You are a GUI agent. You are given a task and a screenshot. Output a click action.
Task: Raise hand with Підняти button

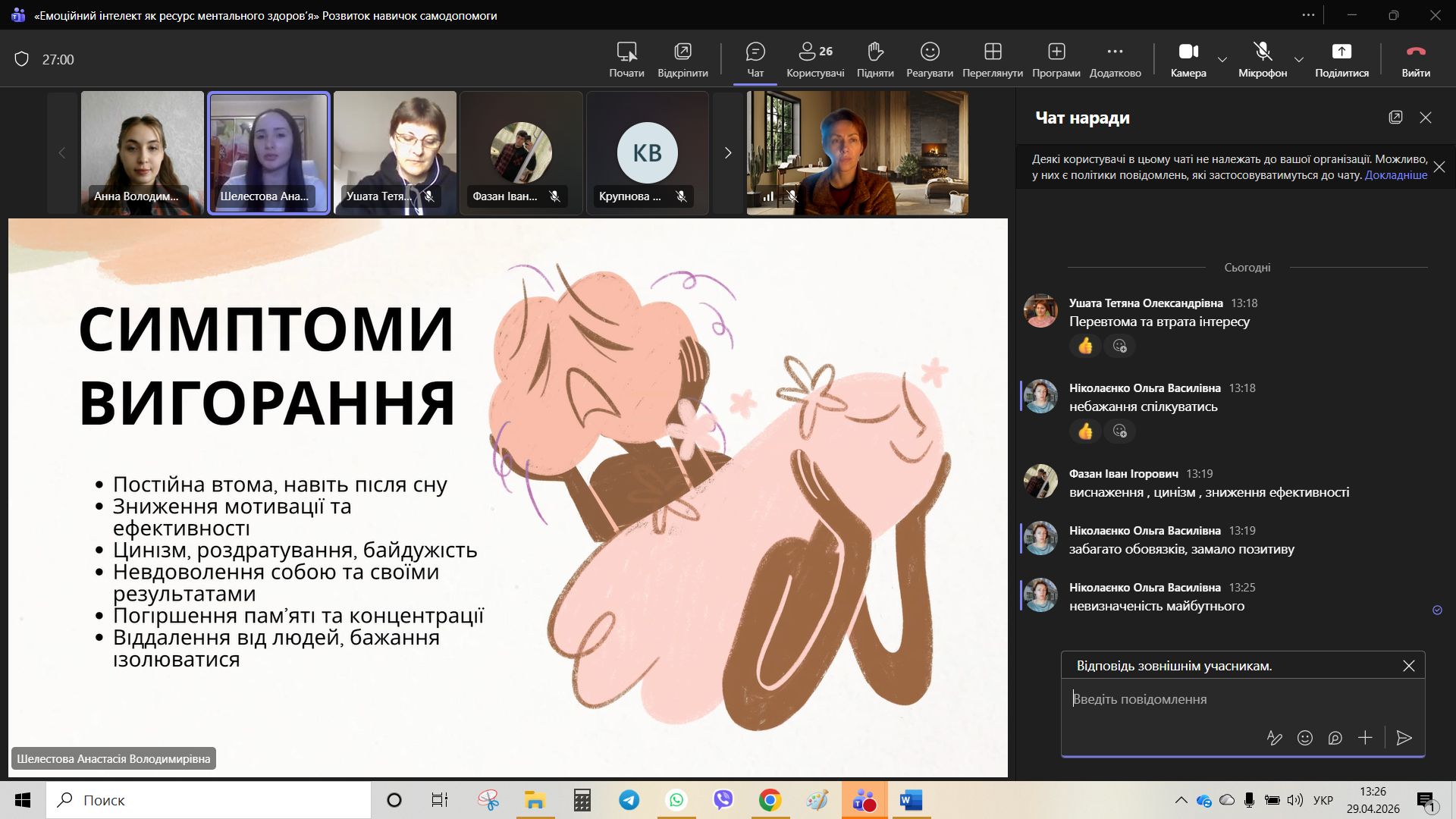tap(875, 59)
